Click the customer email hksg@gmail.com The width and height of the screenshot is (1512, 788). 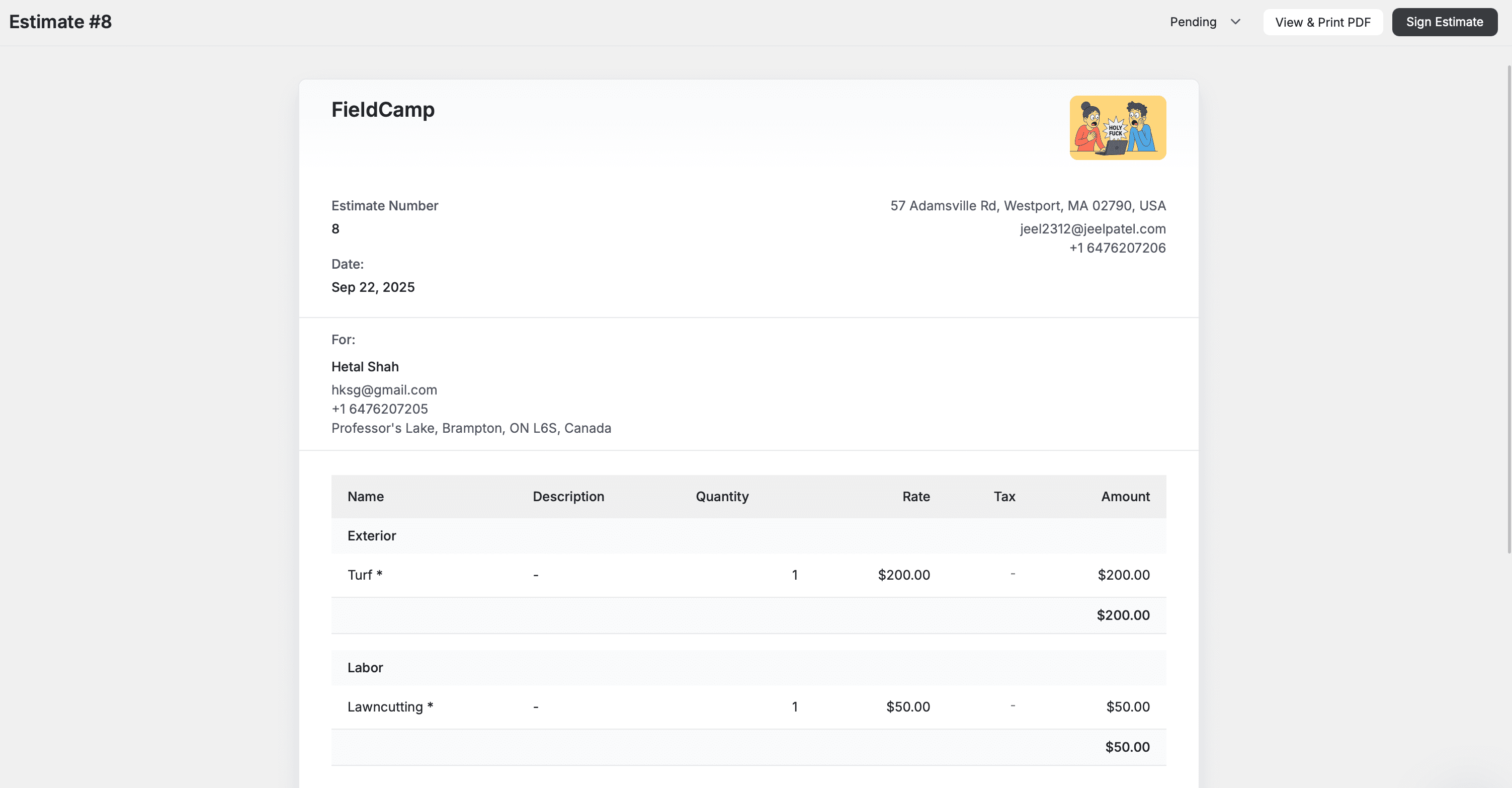tap(384, 389)
